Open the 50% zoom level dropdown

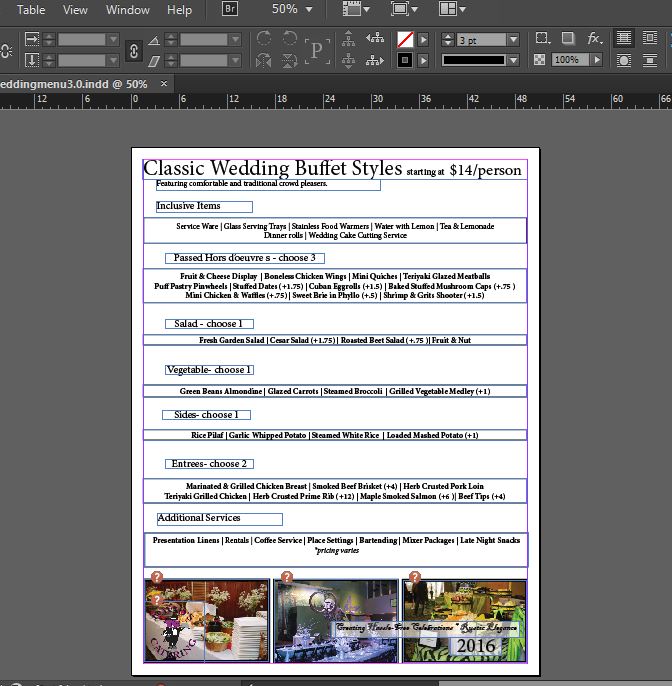312,10
